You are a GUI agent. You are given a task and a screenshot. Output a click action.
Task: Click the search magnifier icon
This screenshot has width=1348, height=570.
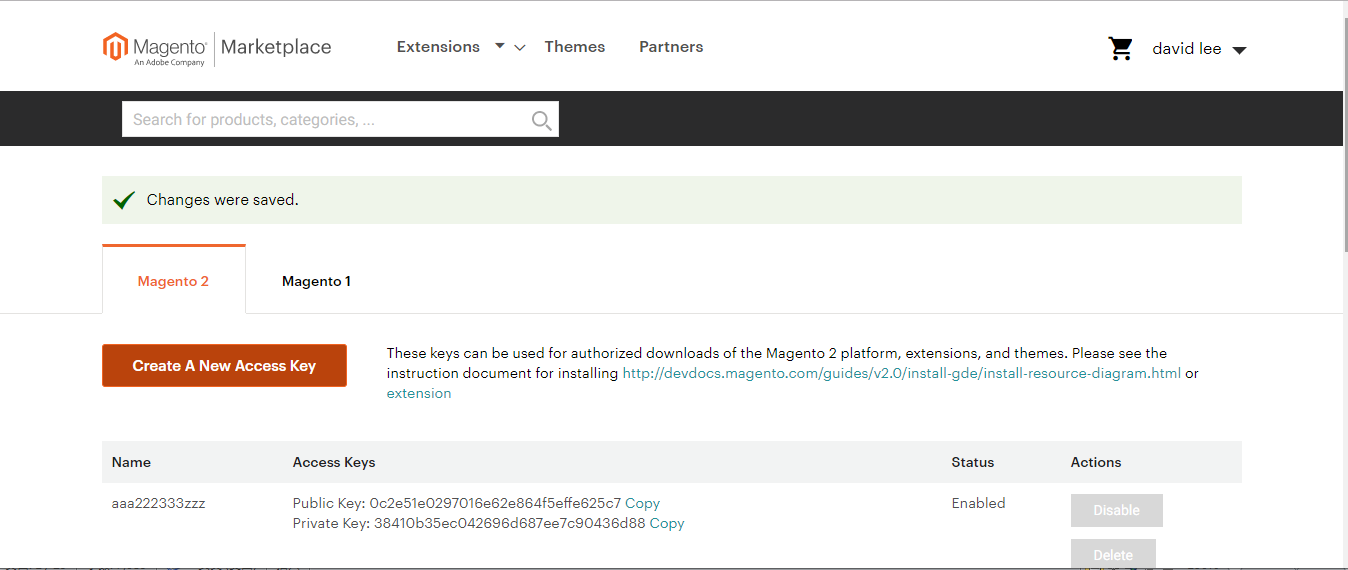[x=541, y=120]
